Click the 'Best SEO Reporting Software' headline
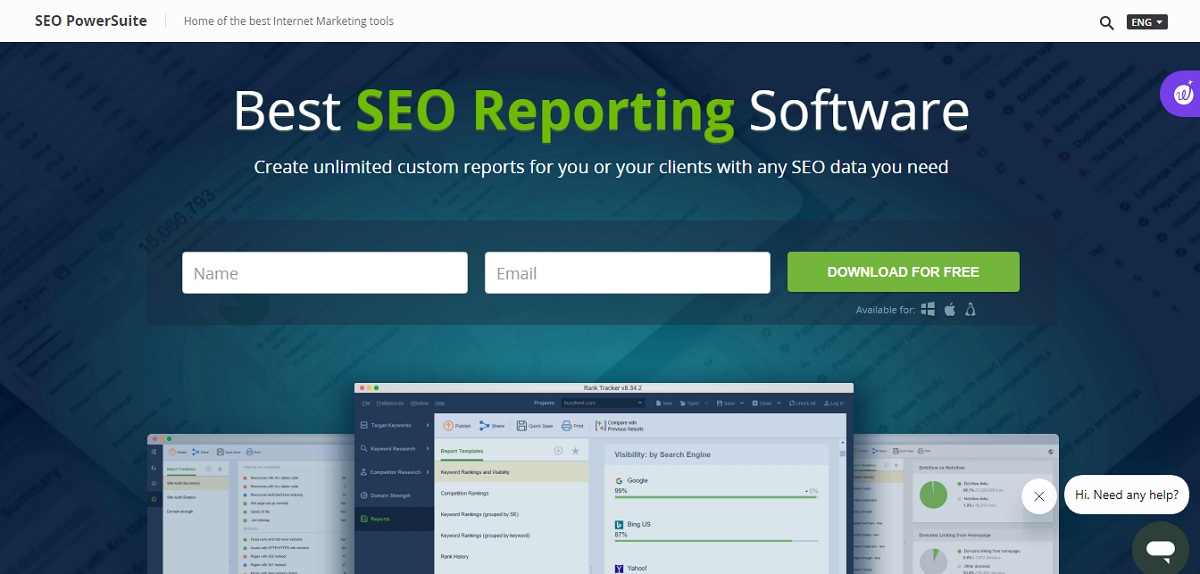The image size is (1200, 574). click(601, 110)
